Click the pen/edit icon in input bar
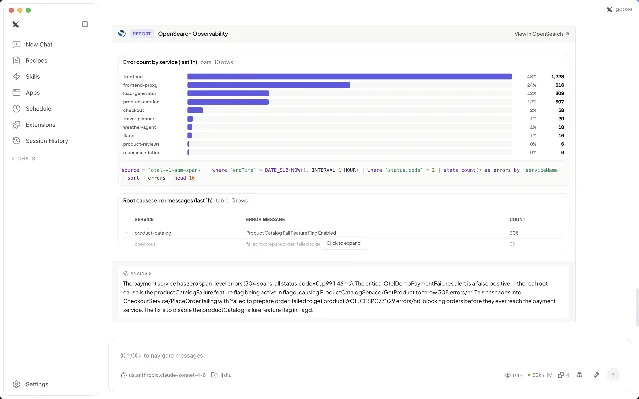The width and height of the screenshot is (639, 399). pos(596,375)
